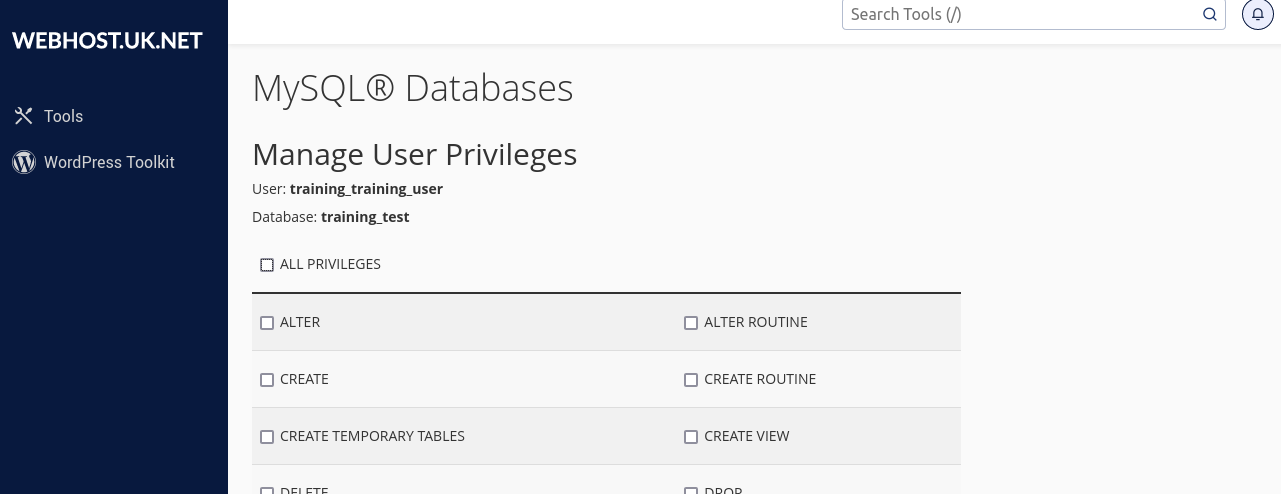Select the CREATE ROUTINE checkbox

pyautogui.click(x=691, y=380)
